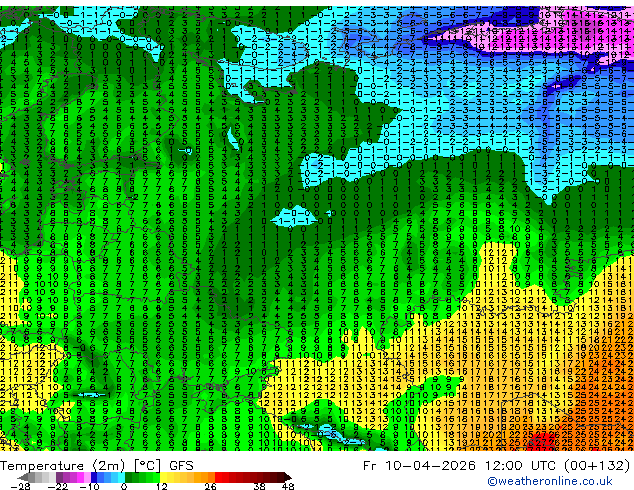Click the '-10' legend scale label

tap(89, 486)
